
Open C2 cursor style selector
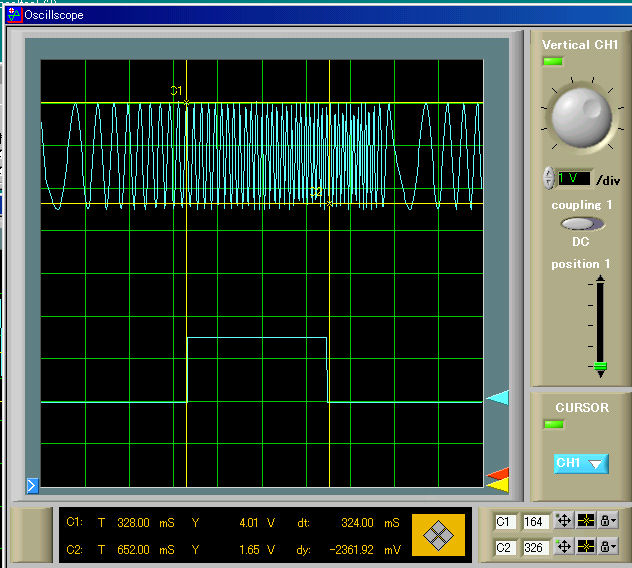(586, 547)
